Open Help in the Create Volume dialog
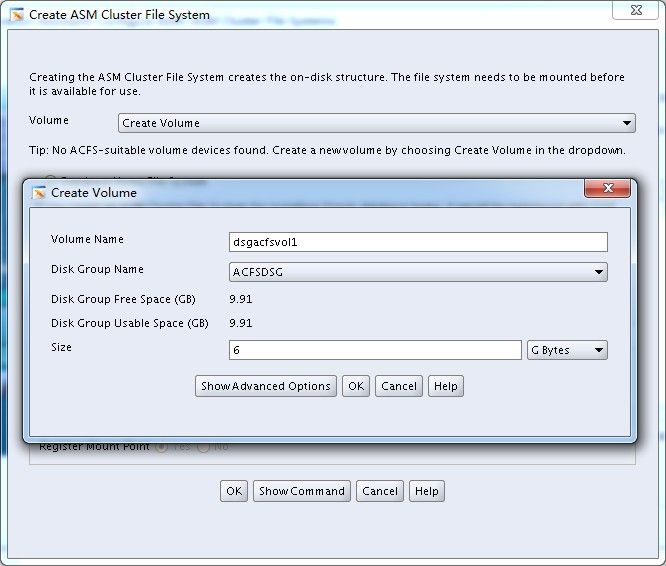Viewport: 666px width, 566px height. pyautogui.click(x=446, y=386)
